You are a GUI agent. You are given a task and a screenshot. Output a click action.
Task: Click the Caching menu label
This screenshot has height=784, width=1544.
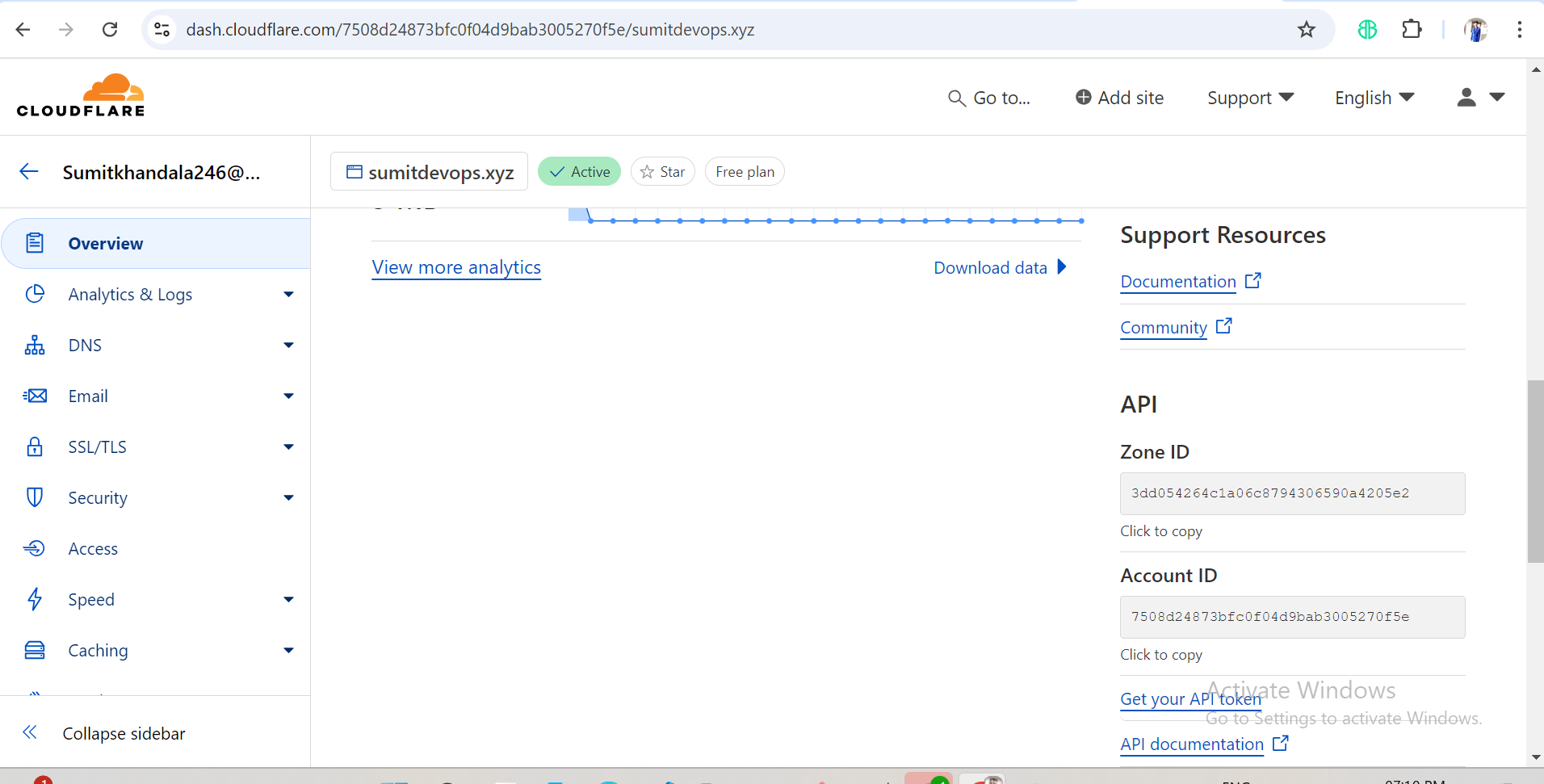(98, 651)
